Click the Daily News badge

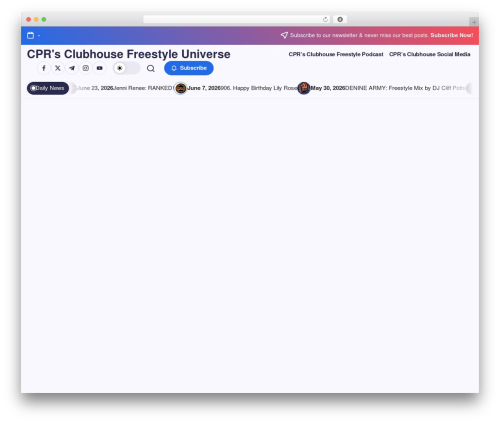click(x=48, y=88)
